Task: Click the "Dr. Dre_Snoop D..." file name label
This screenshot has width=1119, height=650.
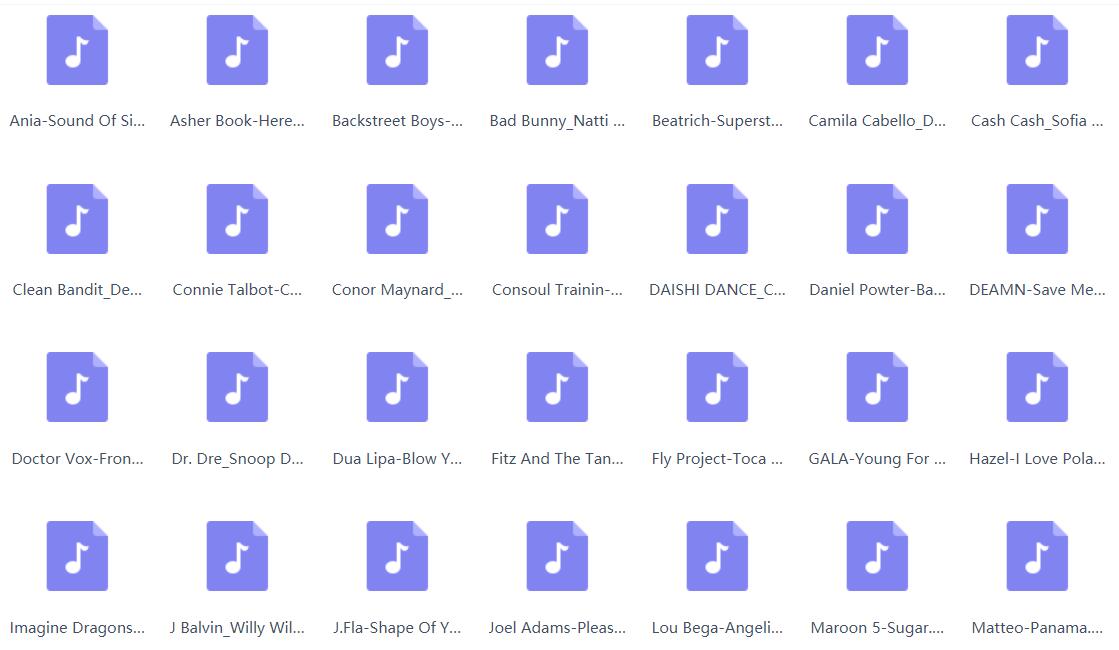Action: [x=237, y=459]
